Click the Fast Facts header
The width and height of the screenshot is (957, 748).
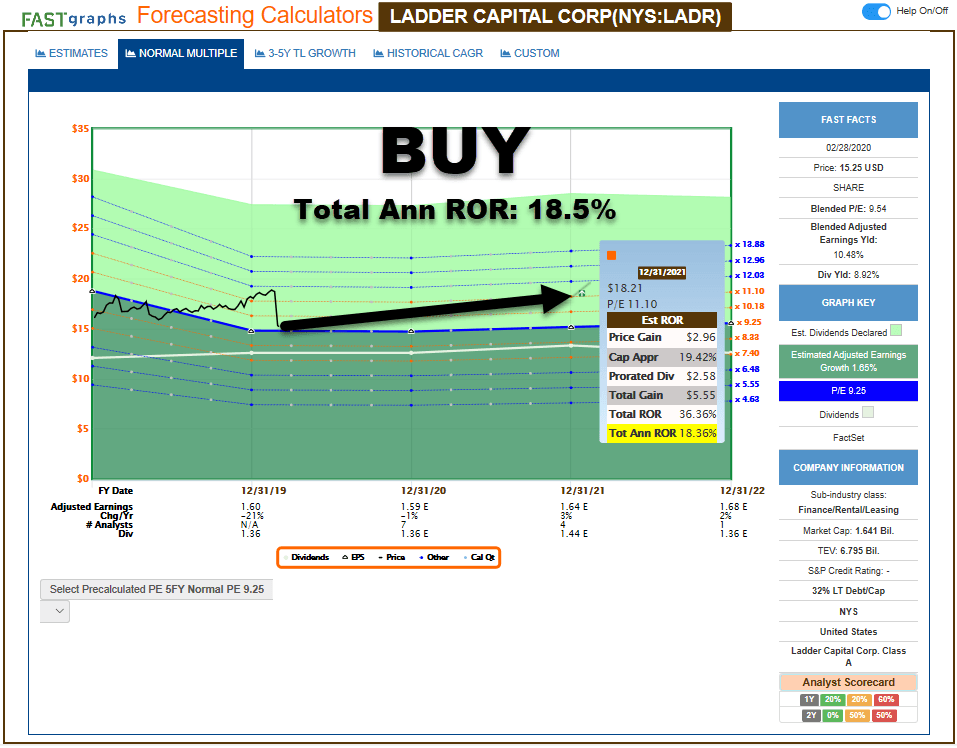pyautogui.click(x=848, y=120)
